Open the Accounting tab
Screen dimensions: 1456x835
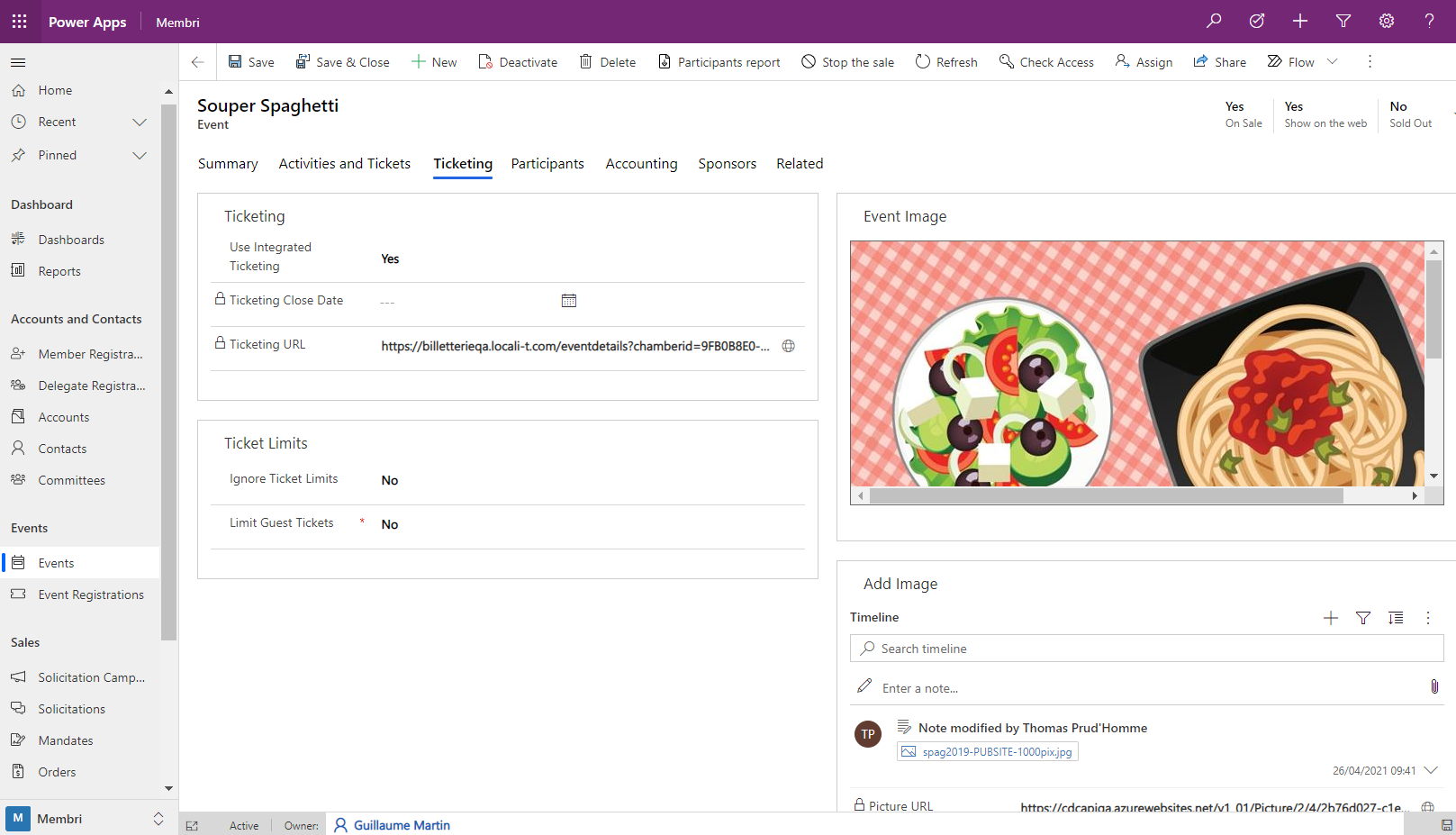tap(641, 163)
